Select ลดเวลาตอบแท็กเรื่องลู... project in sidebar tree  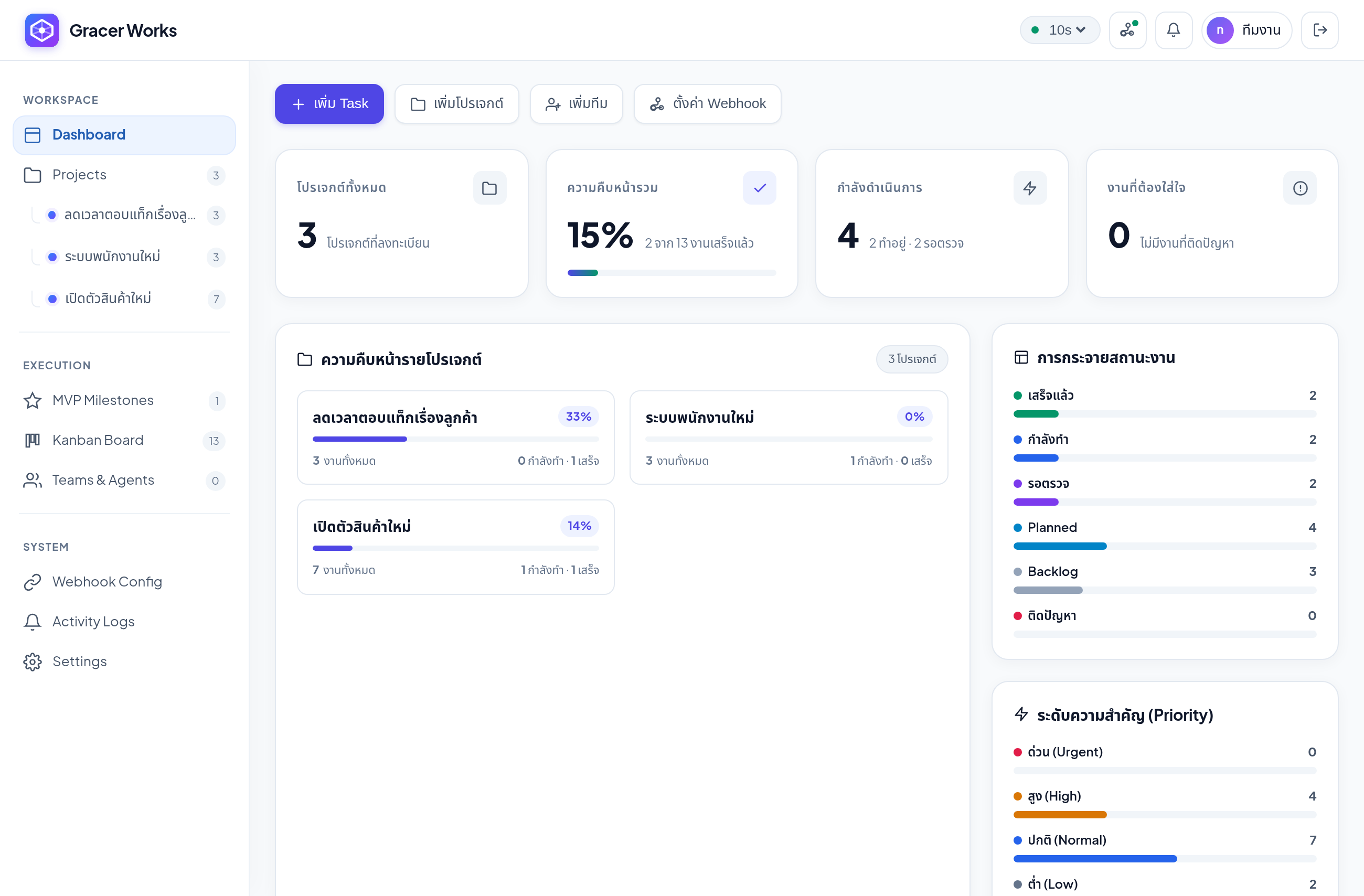tap(133, 215)
